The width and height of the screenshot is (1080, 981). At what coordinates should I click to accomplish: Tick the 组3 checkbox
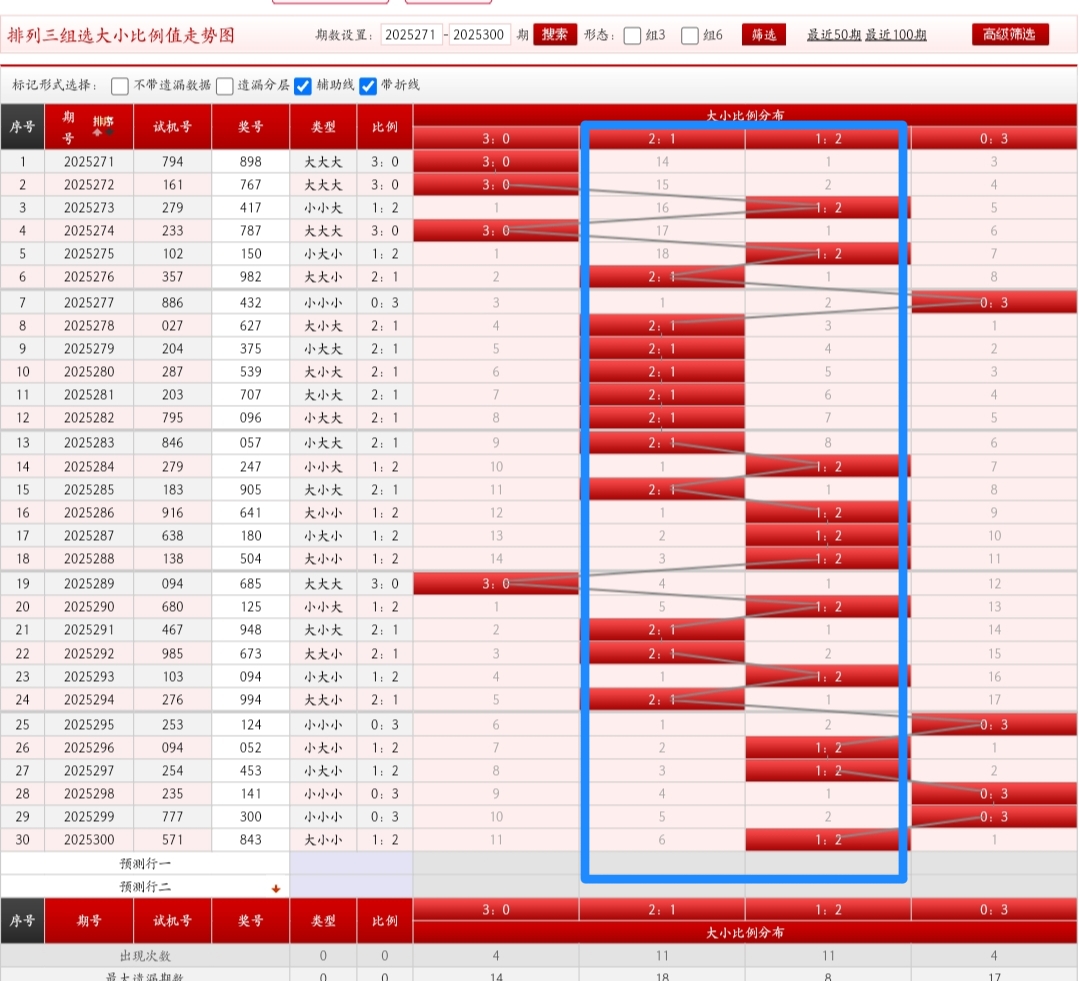point(632,35)
